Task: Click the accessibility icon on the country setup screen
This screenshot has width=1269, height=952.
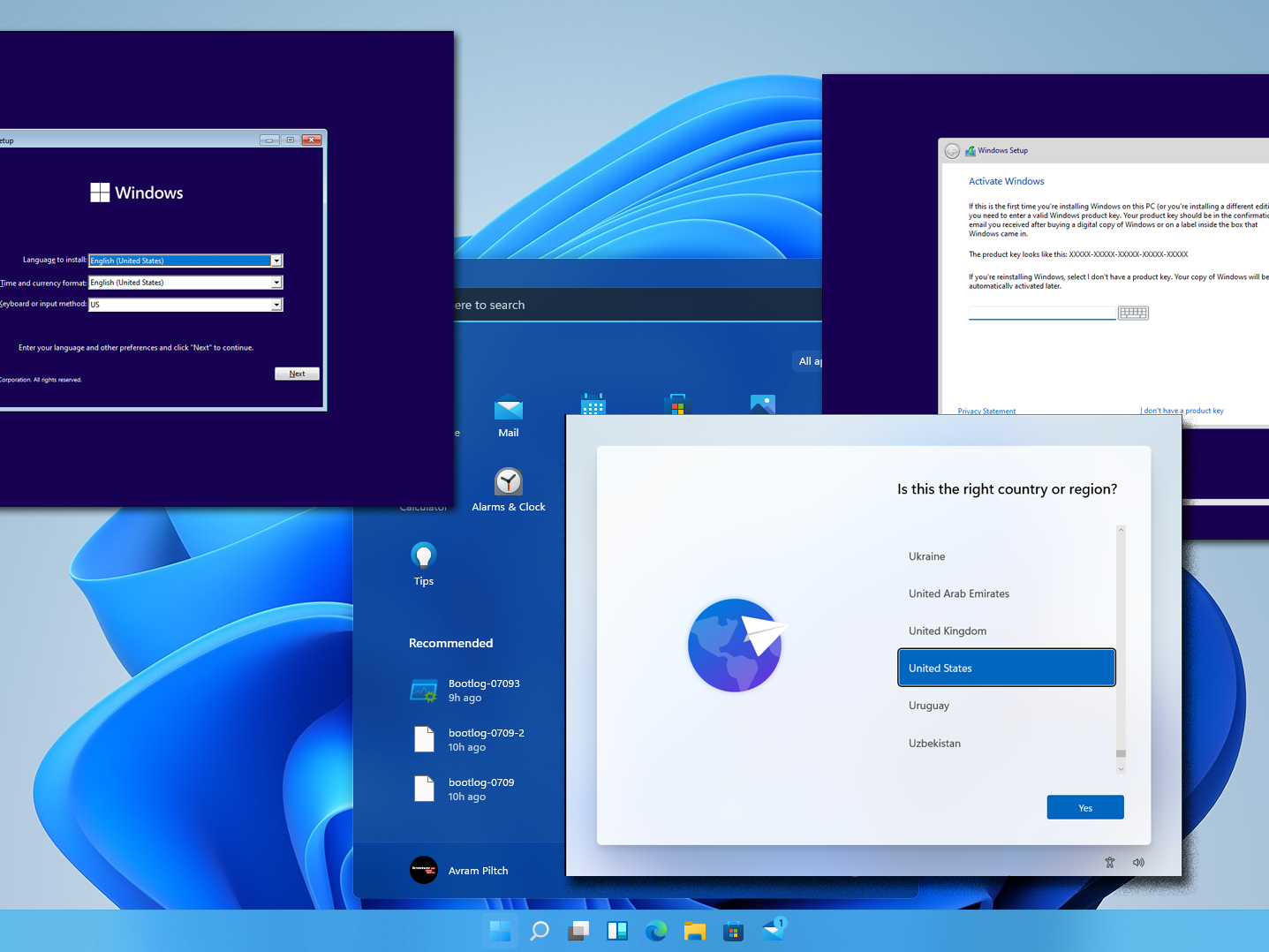Action: 1109,862
